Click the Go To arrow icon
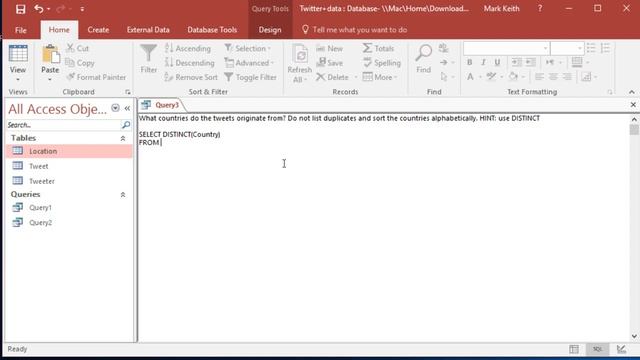Image resolution: width=640 pixels, height=360 pixels. [x=444, y=62]
